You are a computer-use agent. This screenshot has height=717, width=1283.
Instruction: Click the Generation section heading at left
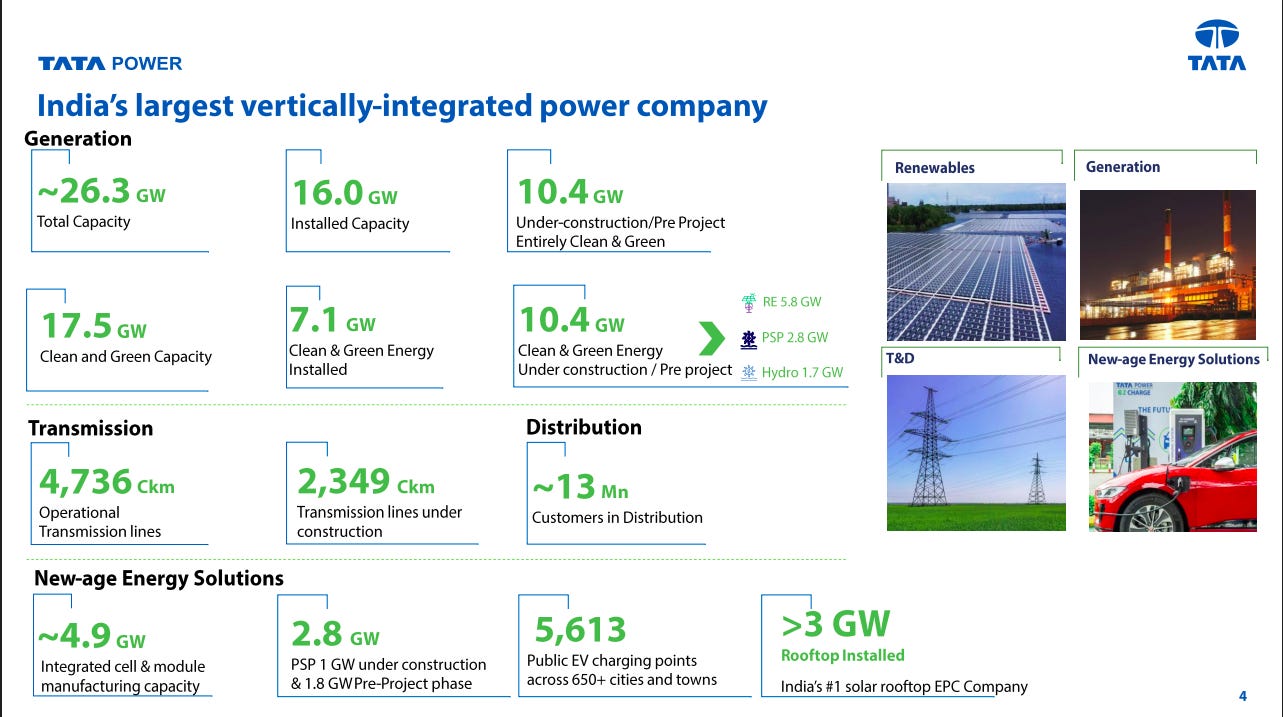click(78, 138)
